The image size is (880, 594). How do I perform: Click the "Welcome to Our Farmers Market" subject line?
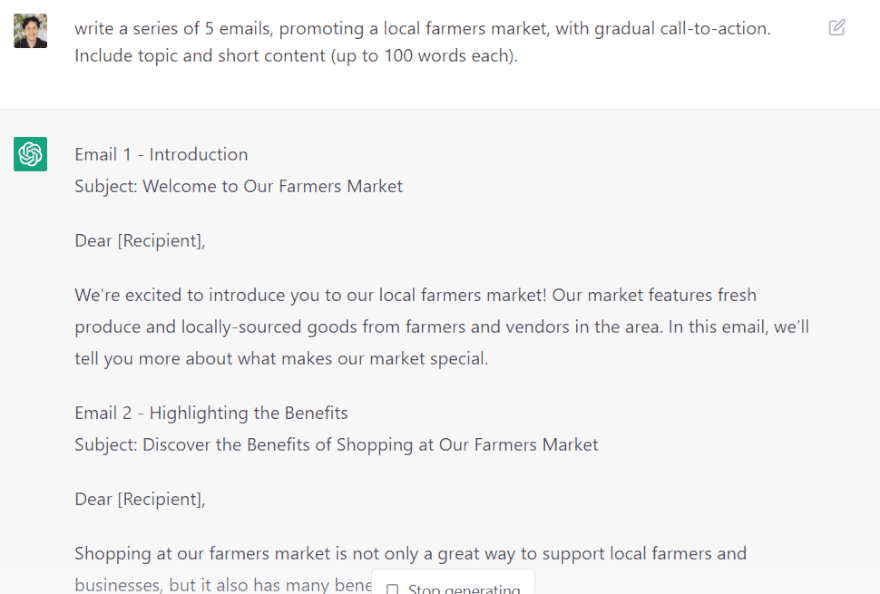pyautogui.click(x=272, y=186)
